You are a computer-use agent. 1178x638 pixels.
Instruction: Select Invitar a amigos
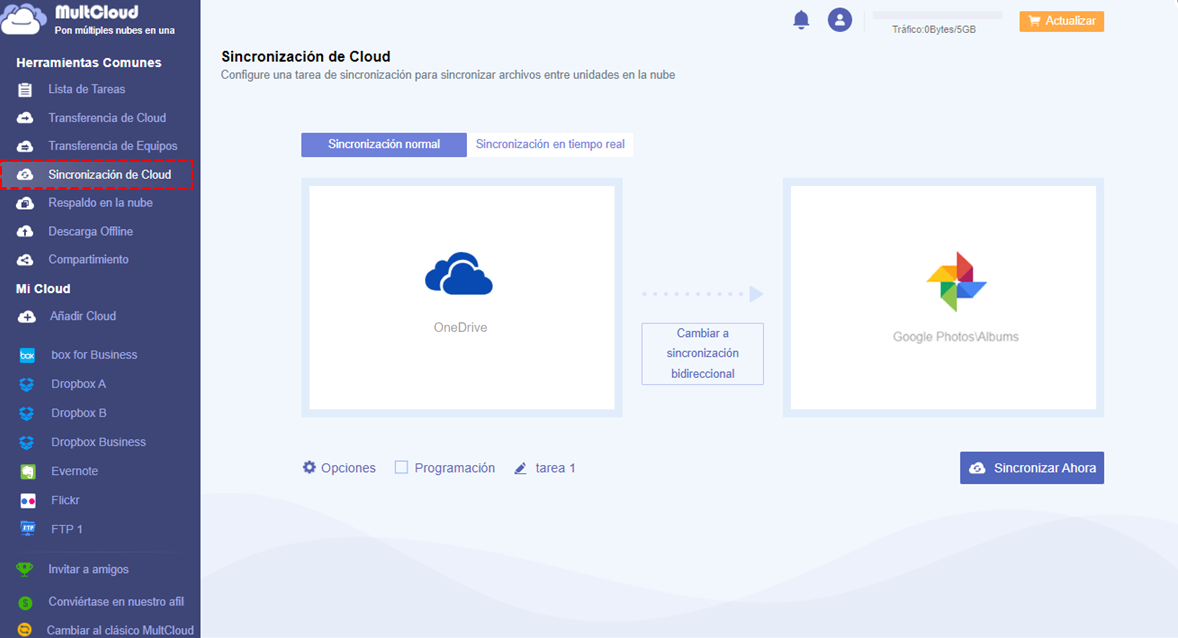[89, 570]
